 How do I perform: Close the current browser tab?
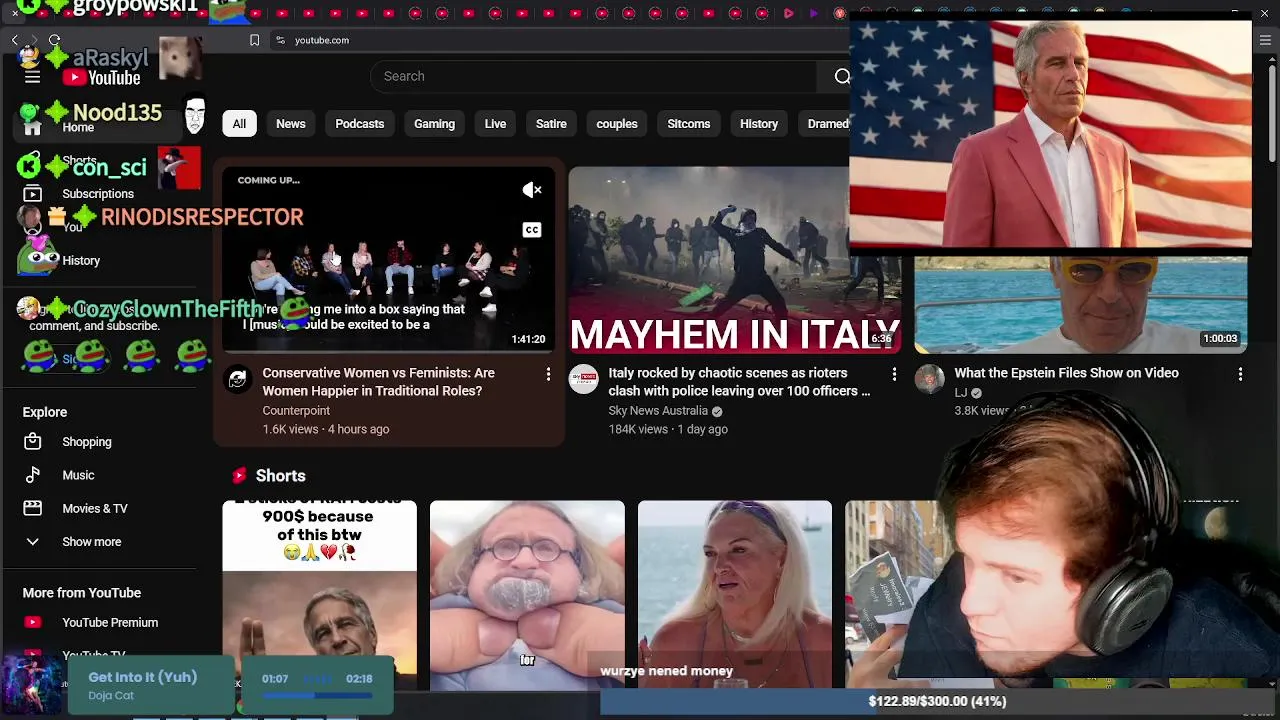[x=14, y=13]
